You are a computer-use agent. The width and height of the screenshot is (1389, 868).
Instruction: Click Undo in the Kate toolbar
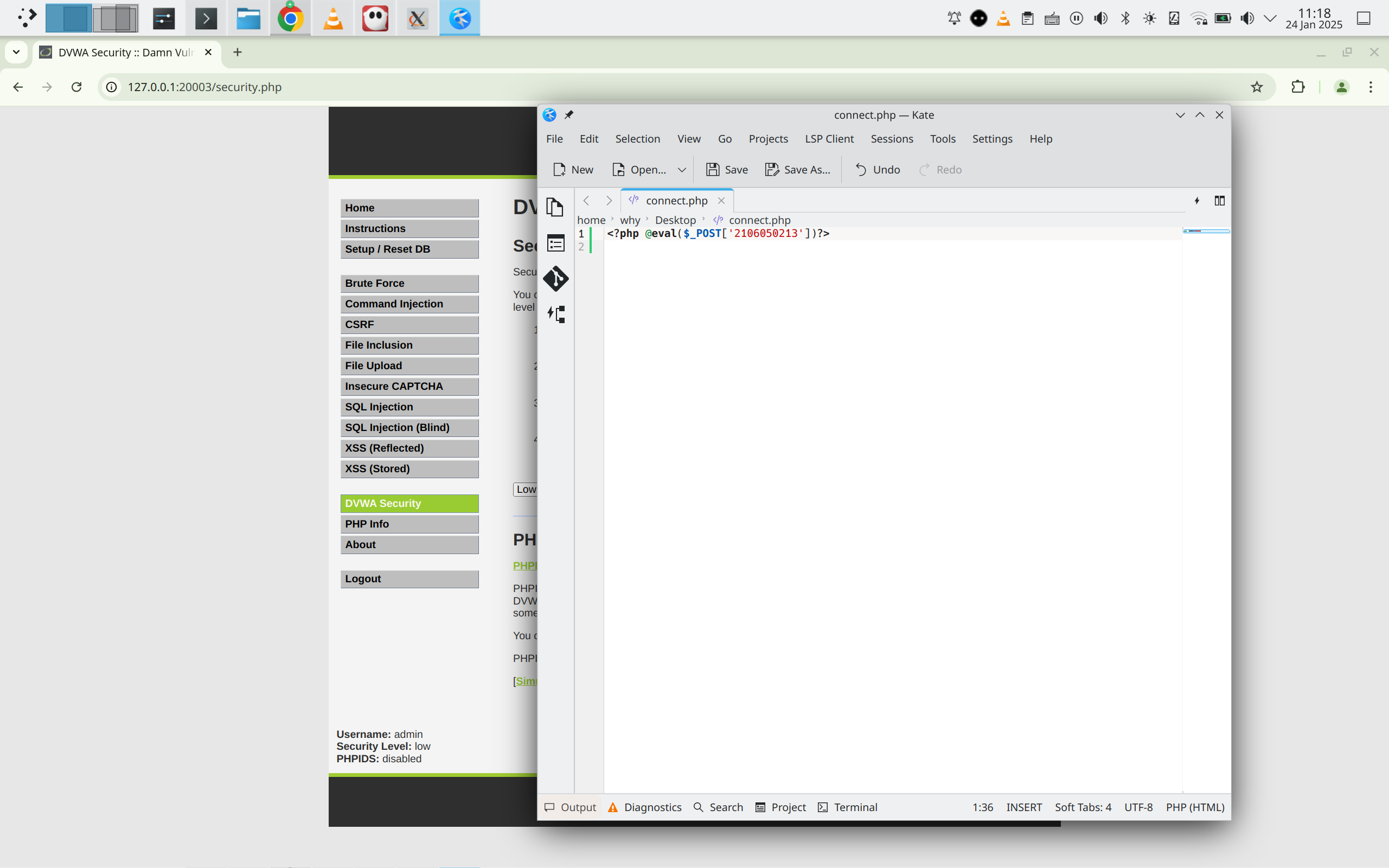(878, 169)
